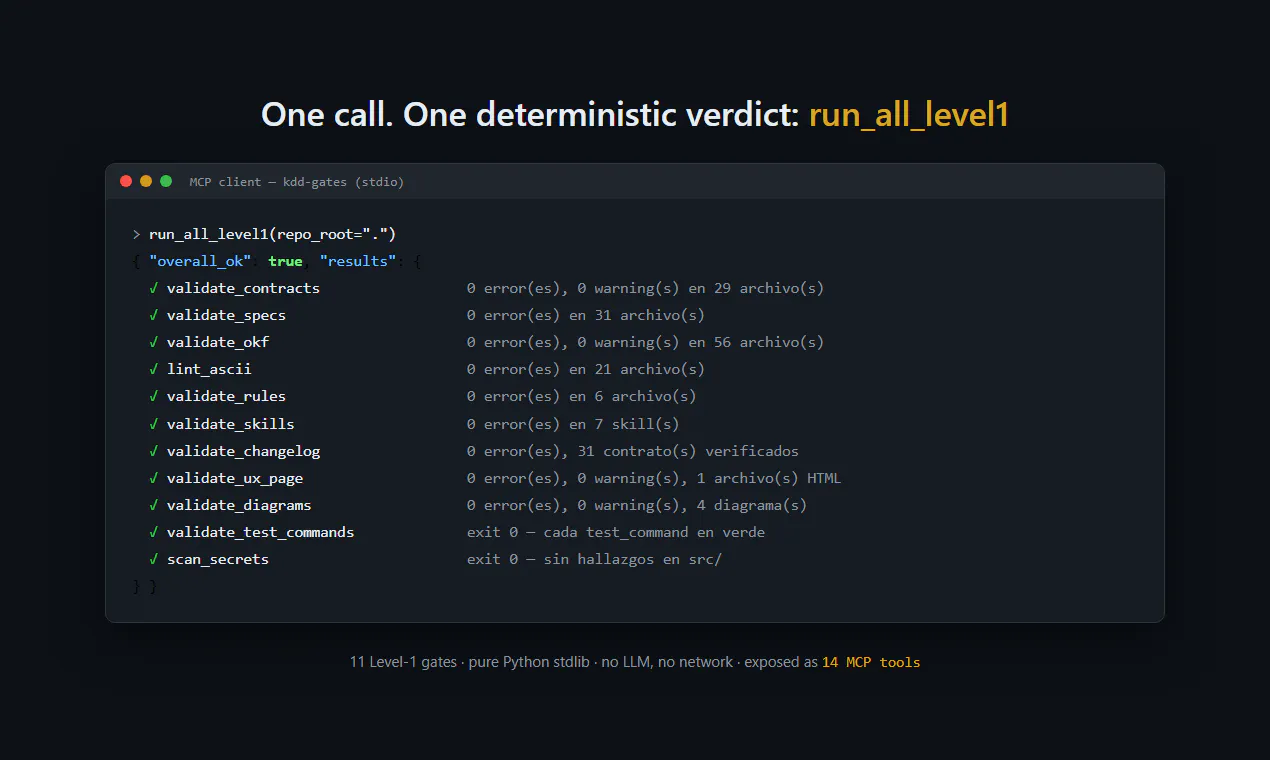Click result '0 error(es) en 7 skill(s)'
The width and height of the screenshot is (1270, 760).
coord(573,424)
